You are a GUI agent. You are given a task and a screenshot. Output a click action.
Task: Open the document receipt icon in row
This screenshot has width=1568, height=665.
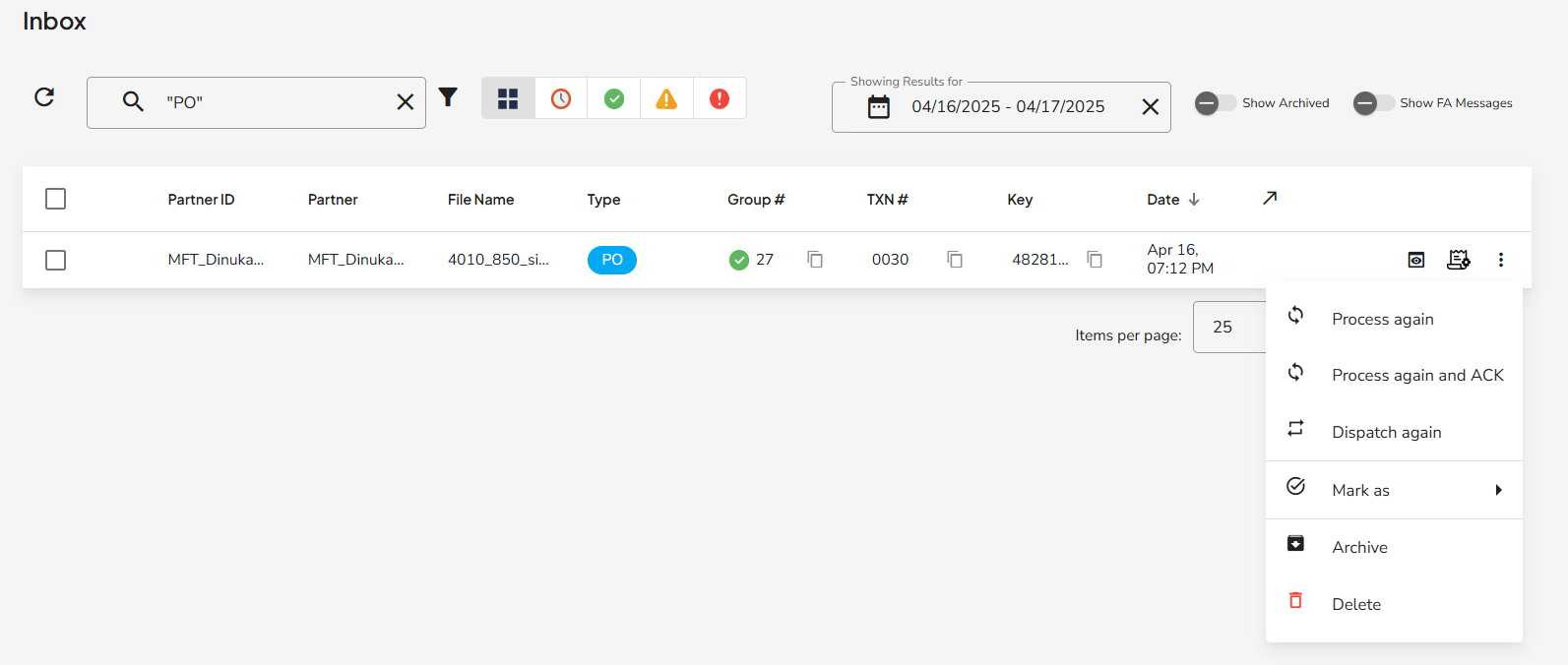(x=1459, y=260)
